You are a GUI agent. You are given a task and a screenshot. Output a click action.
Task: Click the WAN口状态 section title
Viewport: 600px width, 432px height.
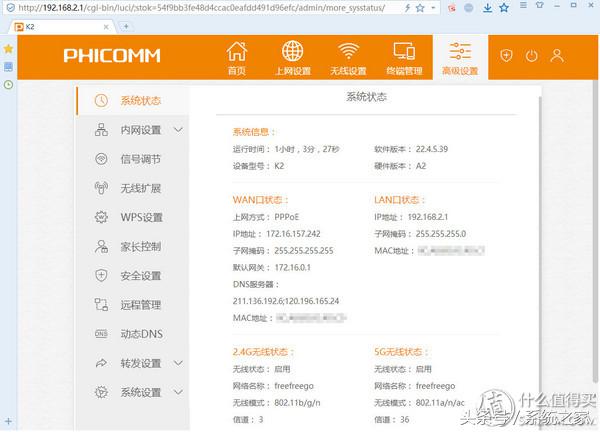pyautogui.click(x=261, y=200)
